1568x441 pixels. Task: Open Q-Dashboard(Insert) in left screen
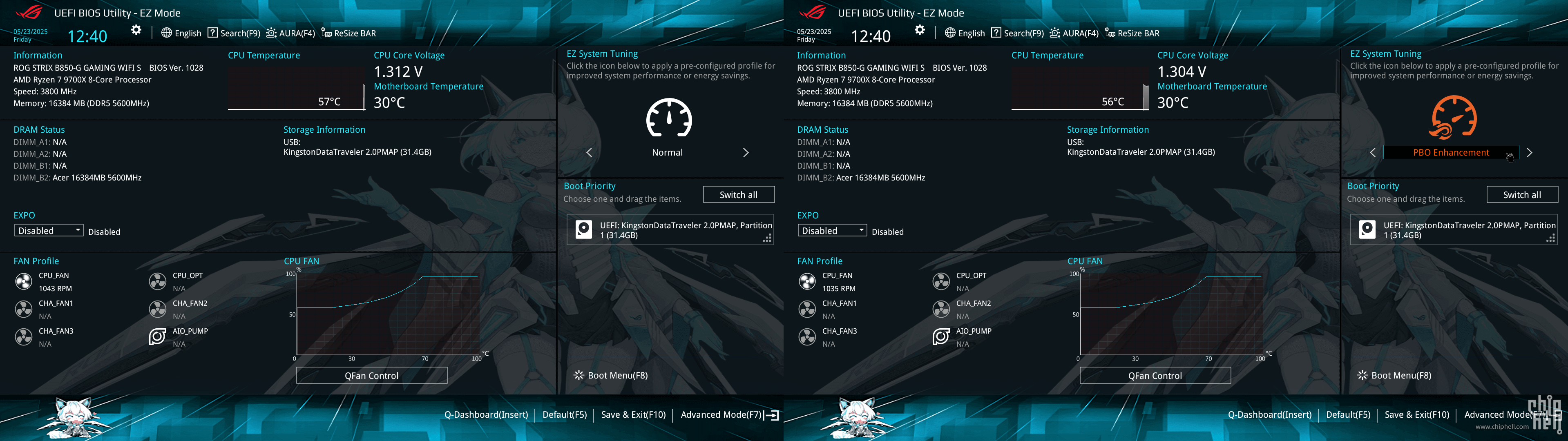coord(486,415)
